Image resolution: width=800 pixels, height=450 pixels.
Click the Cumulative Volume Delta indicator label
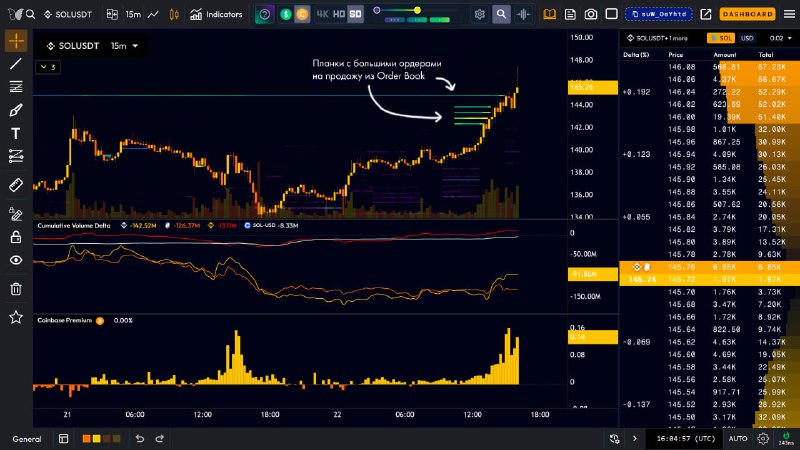tap(74, 226)
